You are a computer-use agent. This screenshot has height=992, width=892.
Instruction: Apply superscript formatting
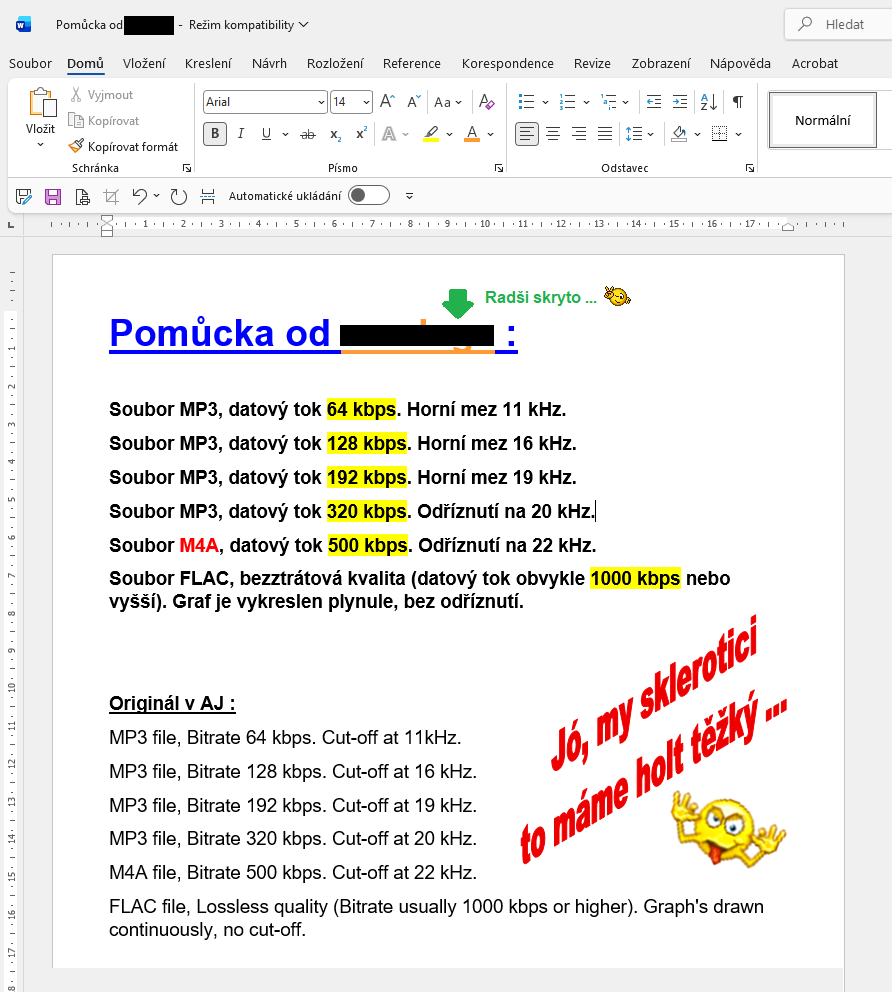pos(361,134)
